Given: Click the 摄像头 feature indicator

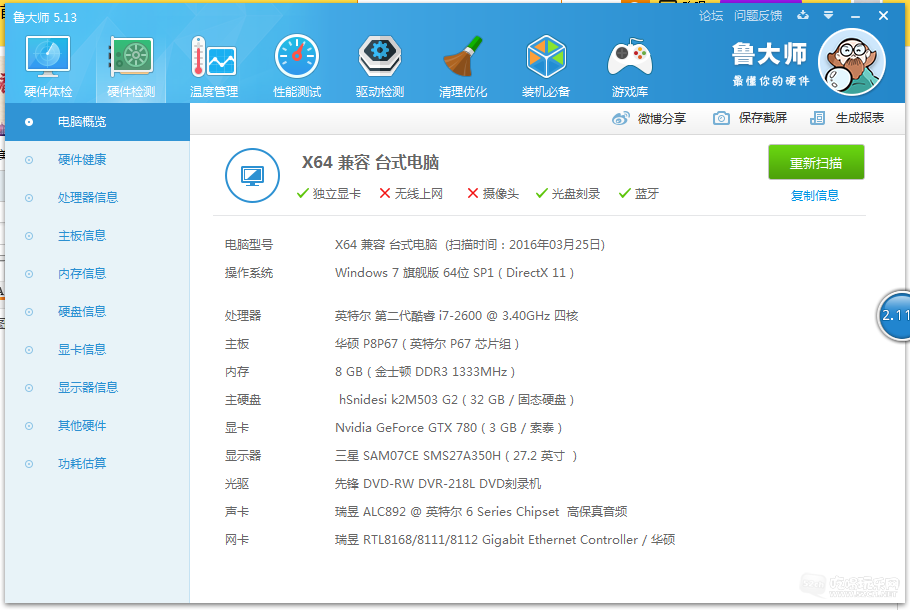Looking at the screenshot, I should tap(493, 194).
